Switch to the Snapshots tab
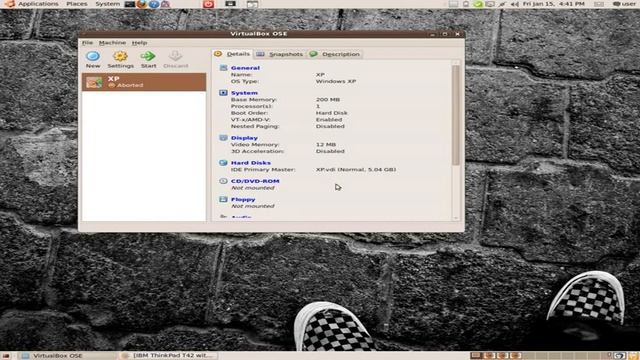The height and width of the screenshot is (360, 640). pyautogui.click(x=280, y=54)
